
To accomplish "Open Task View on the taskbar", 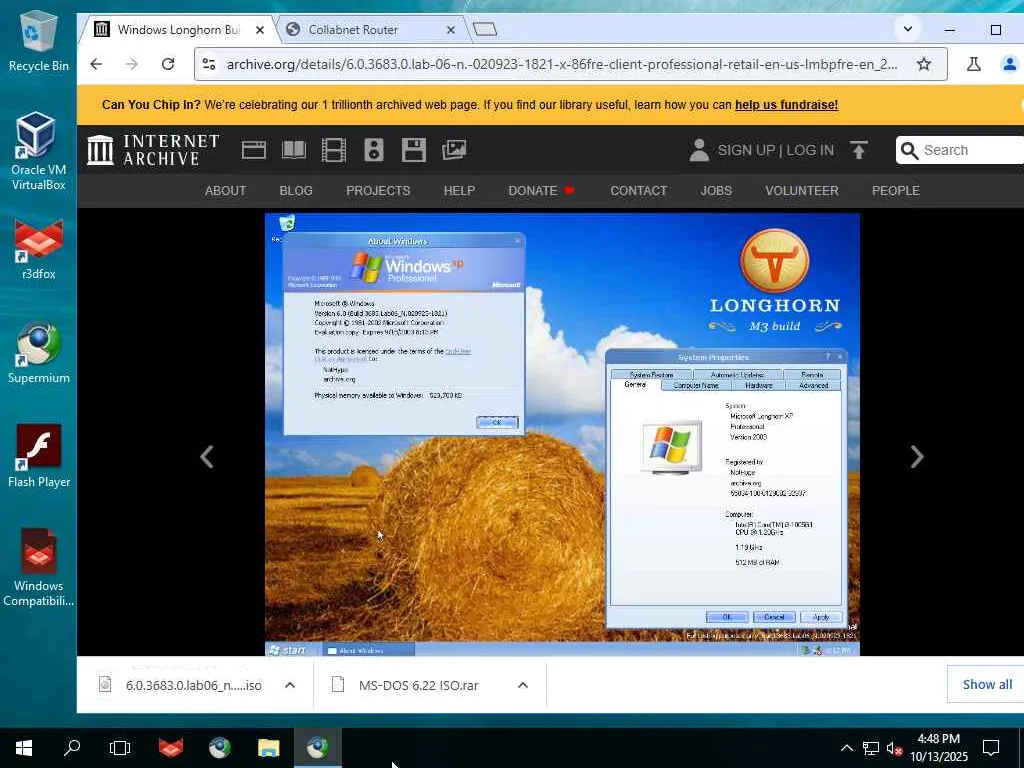I will (120, 747).
